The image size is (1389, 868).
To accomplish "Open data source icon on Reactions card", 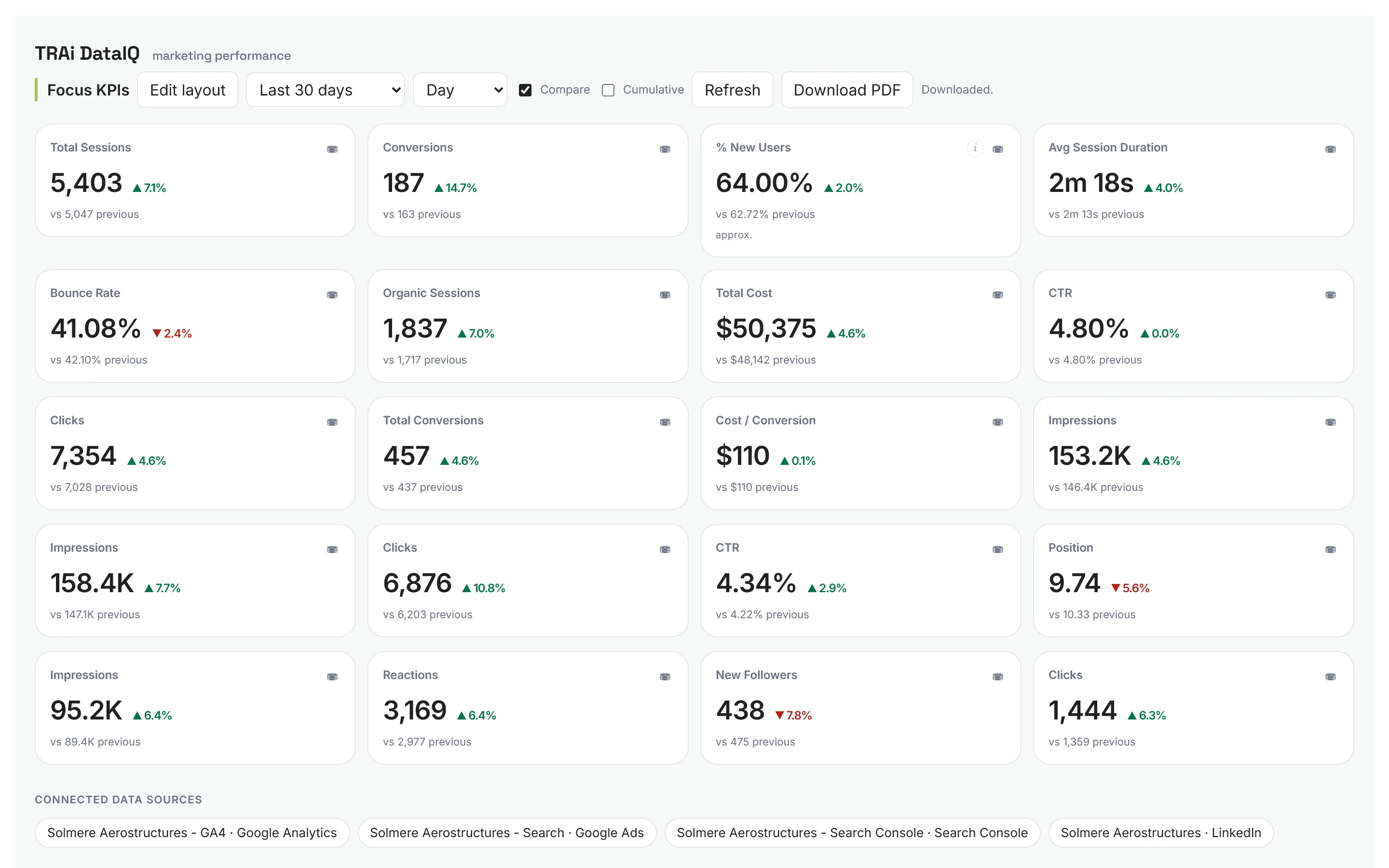I will 665,678.
